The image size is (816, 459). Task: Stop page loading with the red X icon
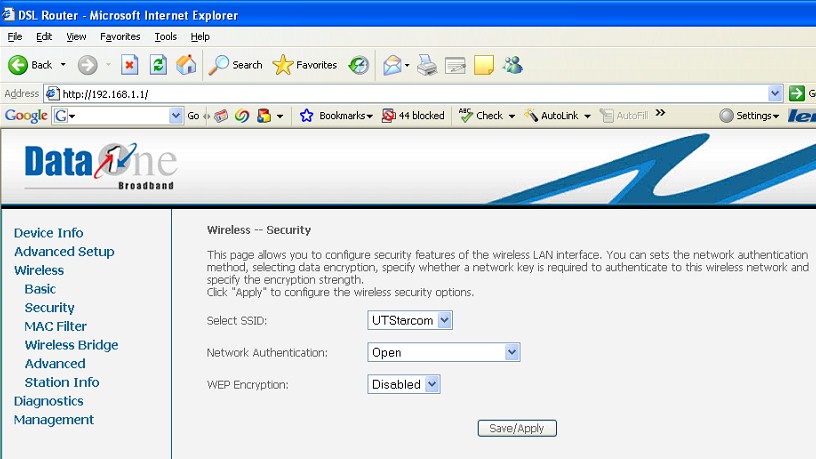130,65
